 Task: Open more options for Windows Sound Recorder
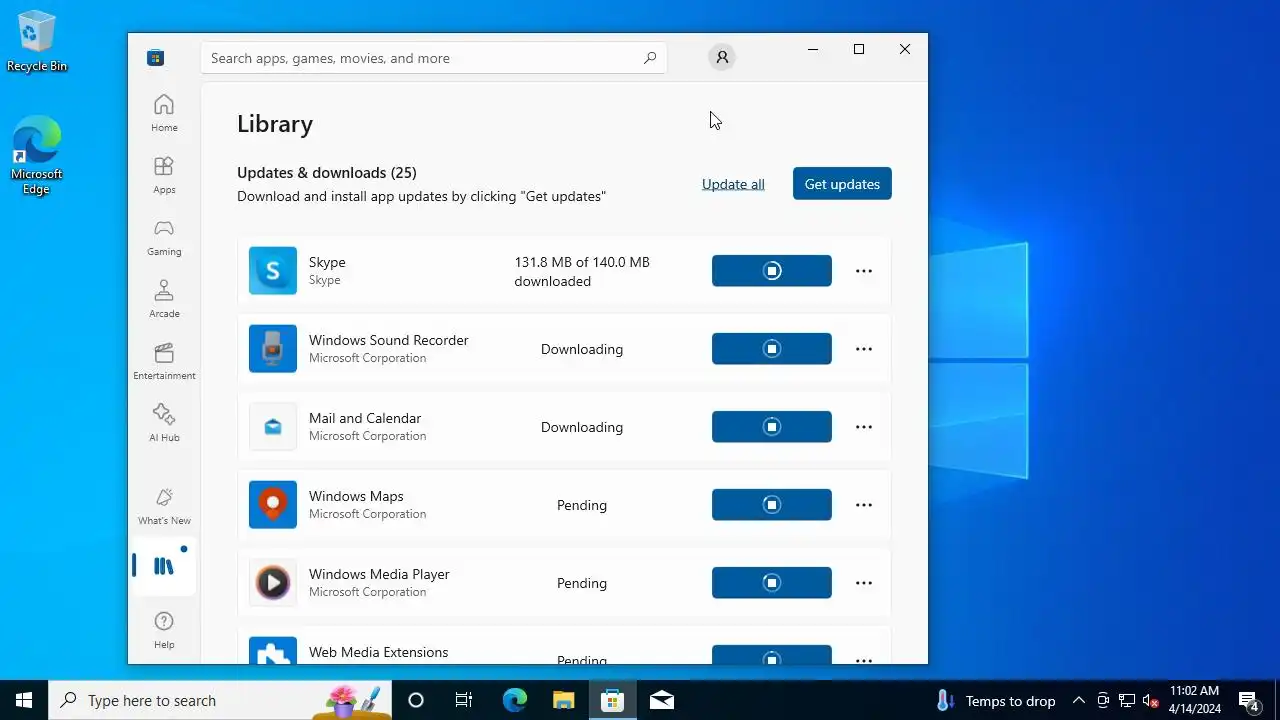coord(864,349)
